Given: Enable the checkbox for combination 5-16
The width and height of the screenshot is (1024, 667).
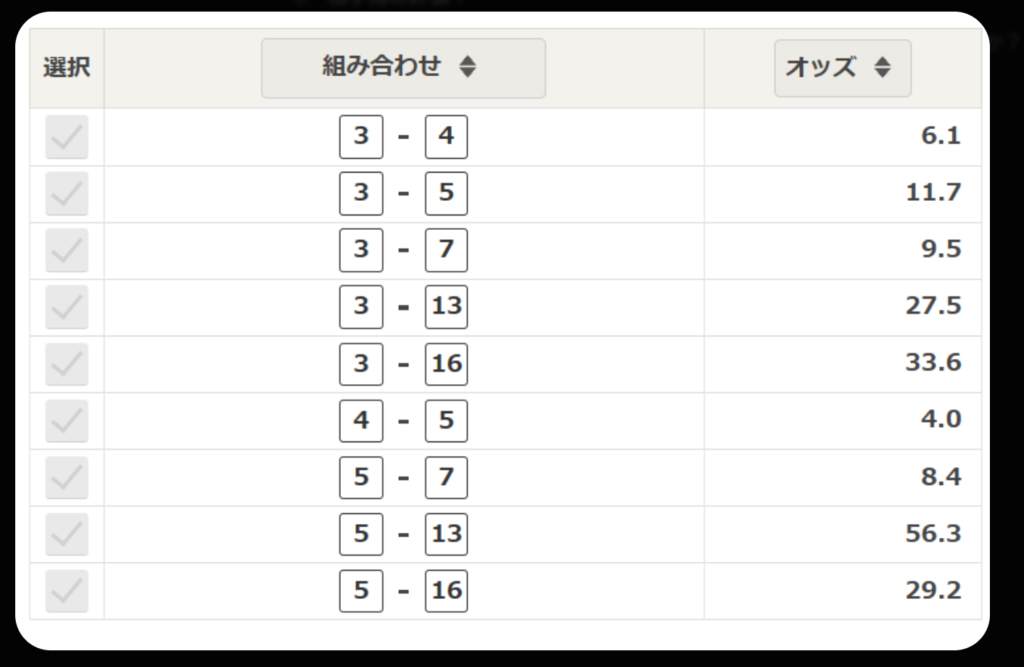Looking at the screenshot, I should (x=66, y=591).
